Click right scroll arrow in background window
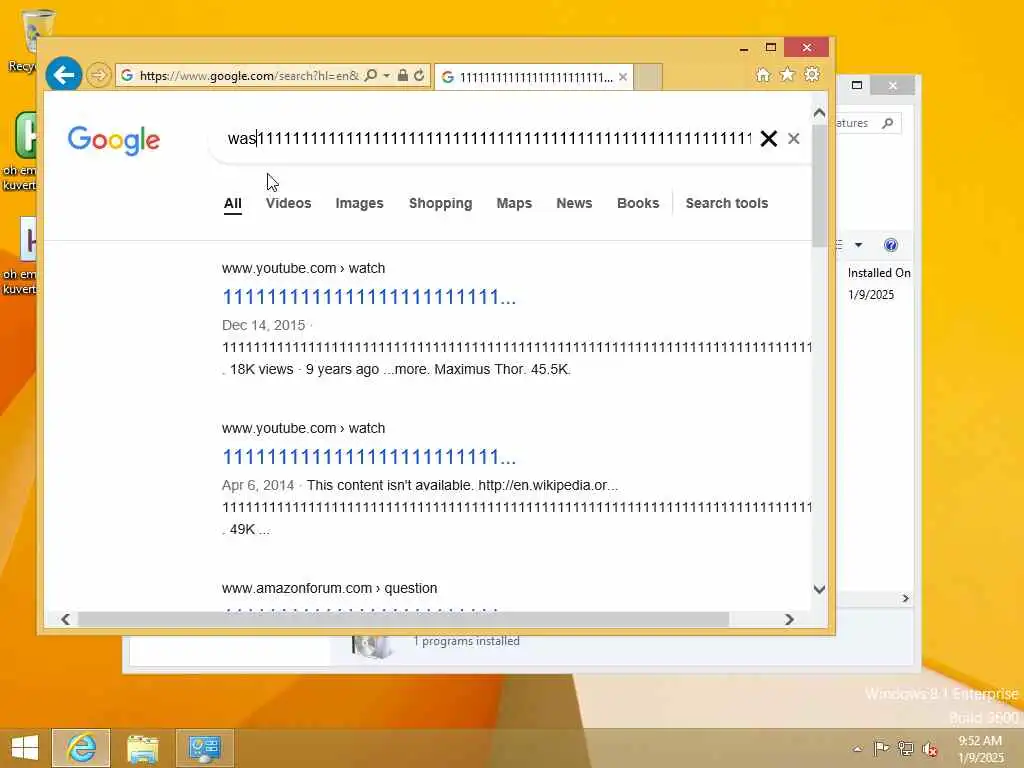1024x768 pixels. click(905, 598)
